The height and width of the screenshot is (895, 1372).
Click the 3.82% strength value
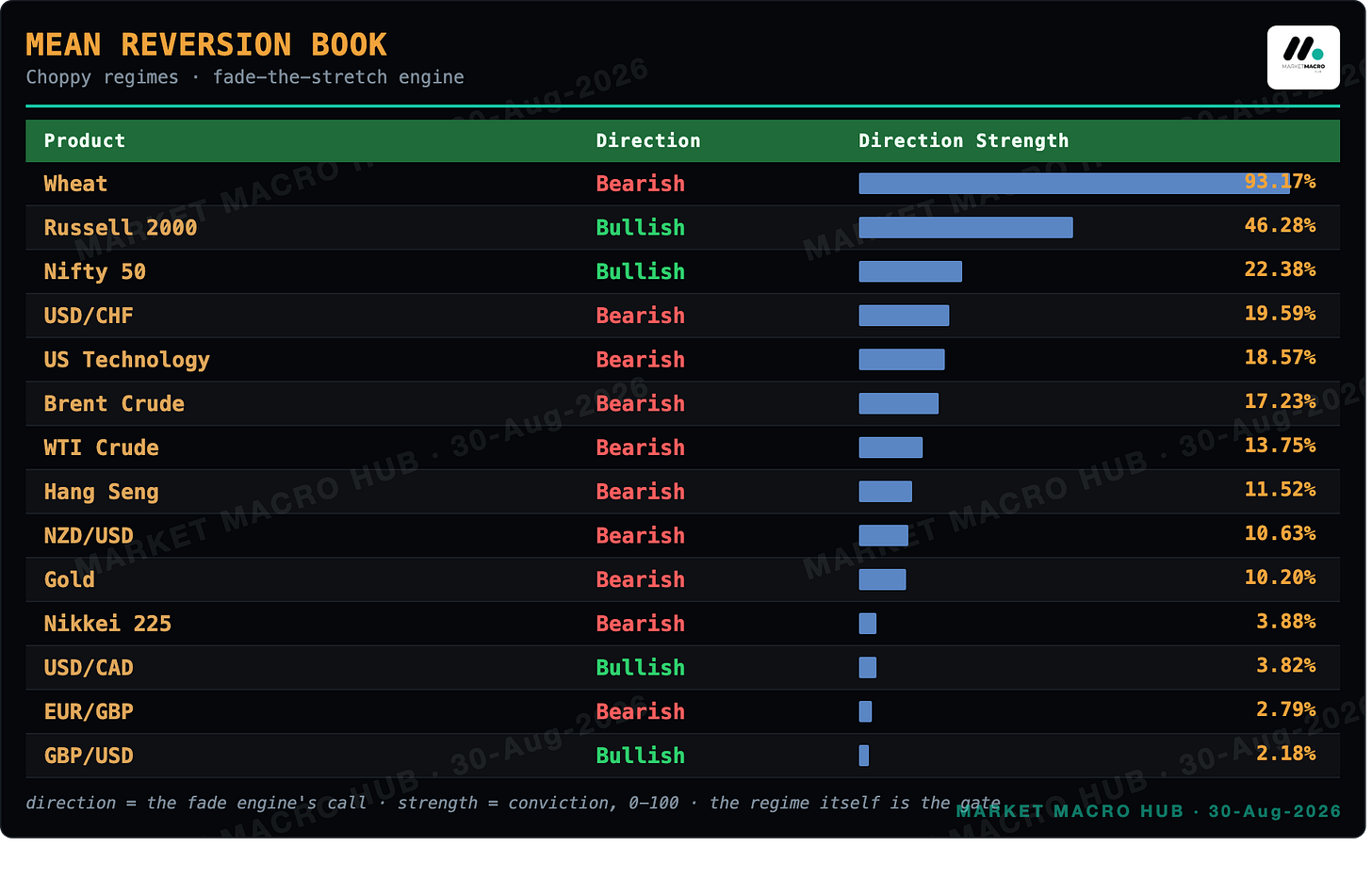1286,665
